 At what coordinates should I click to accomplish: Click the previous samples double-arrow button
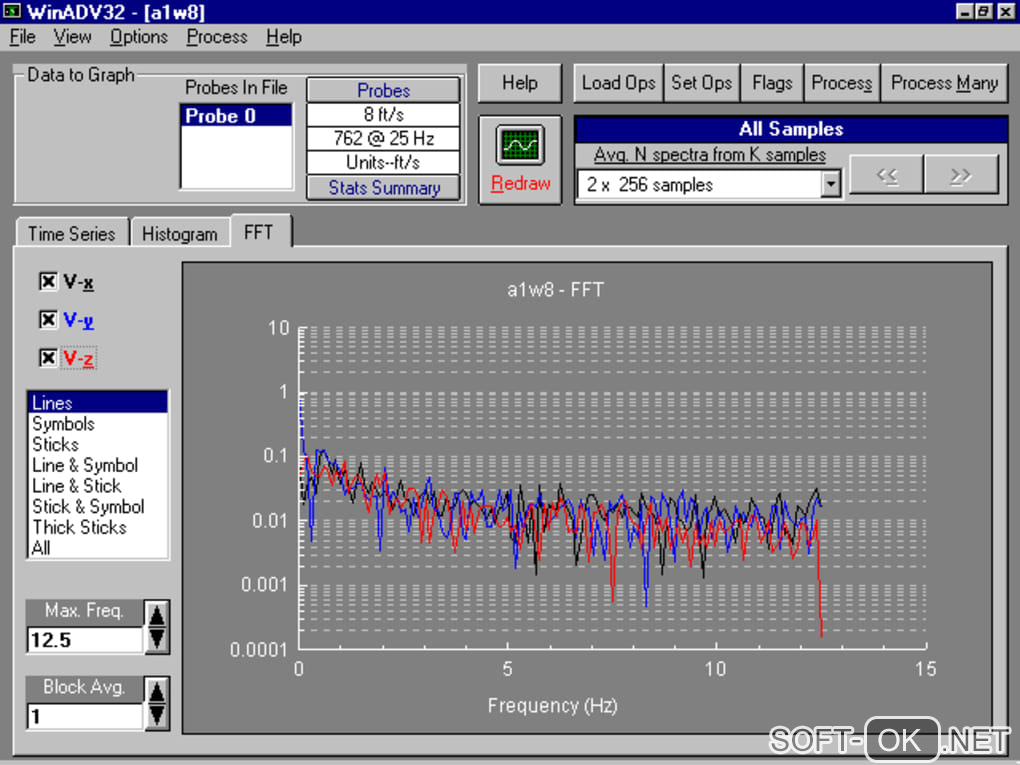(886, 176)
